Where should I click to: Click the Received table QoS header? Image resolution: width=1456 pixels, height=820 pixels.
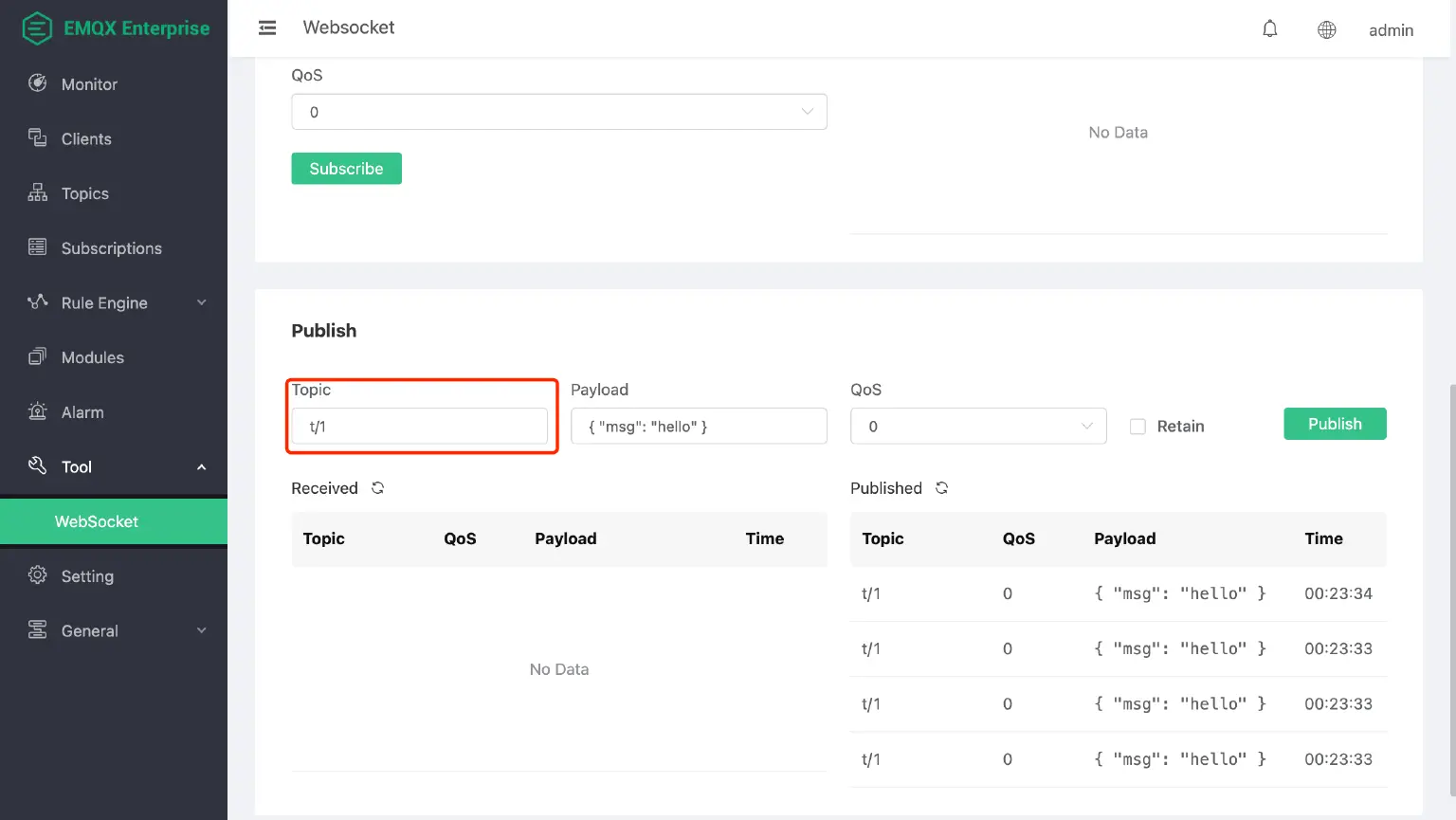[x=460, y=538]
